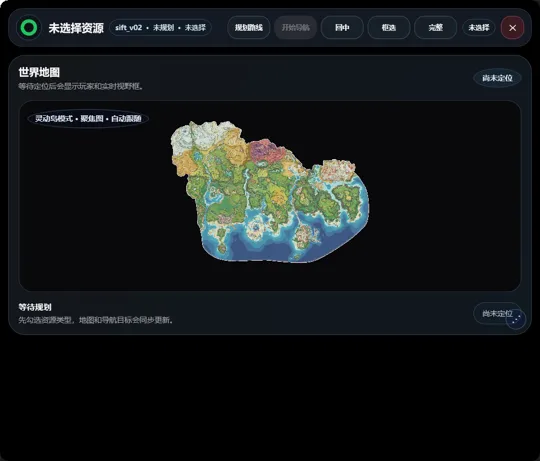
Task: Click the 完整 button
Action: coord(435,28)
